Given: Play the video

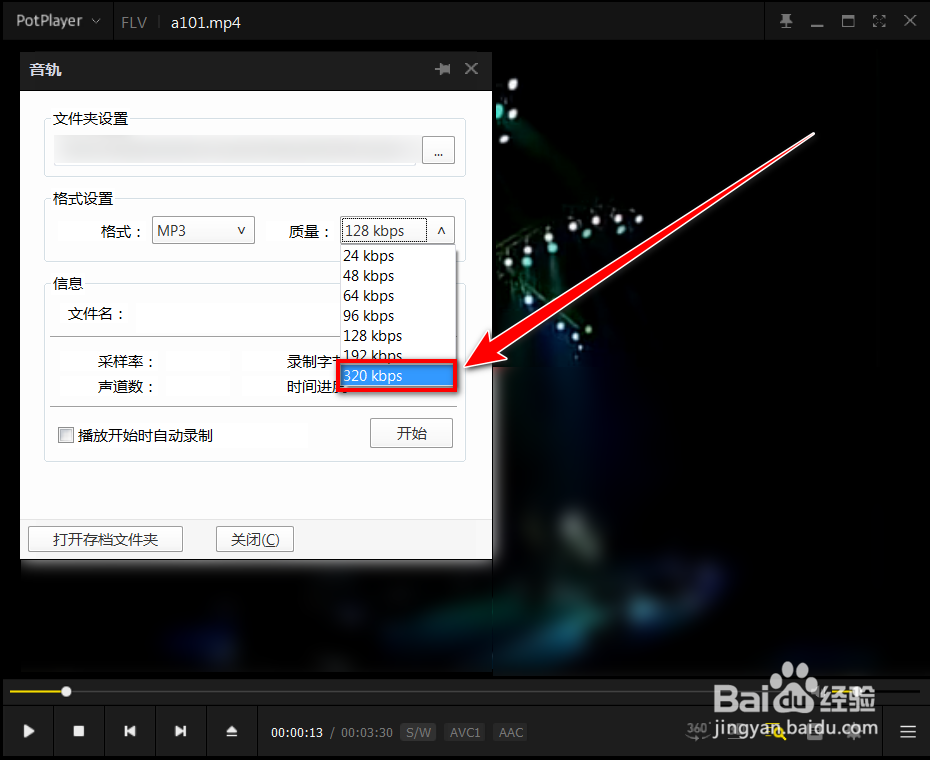Looking at the screenshot, I should coord(28,731).
